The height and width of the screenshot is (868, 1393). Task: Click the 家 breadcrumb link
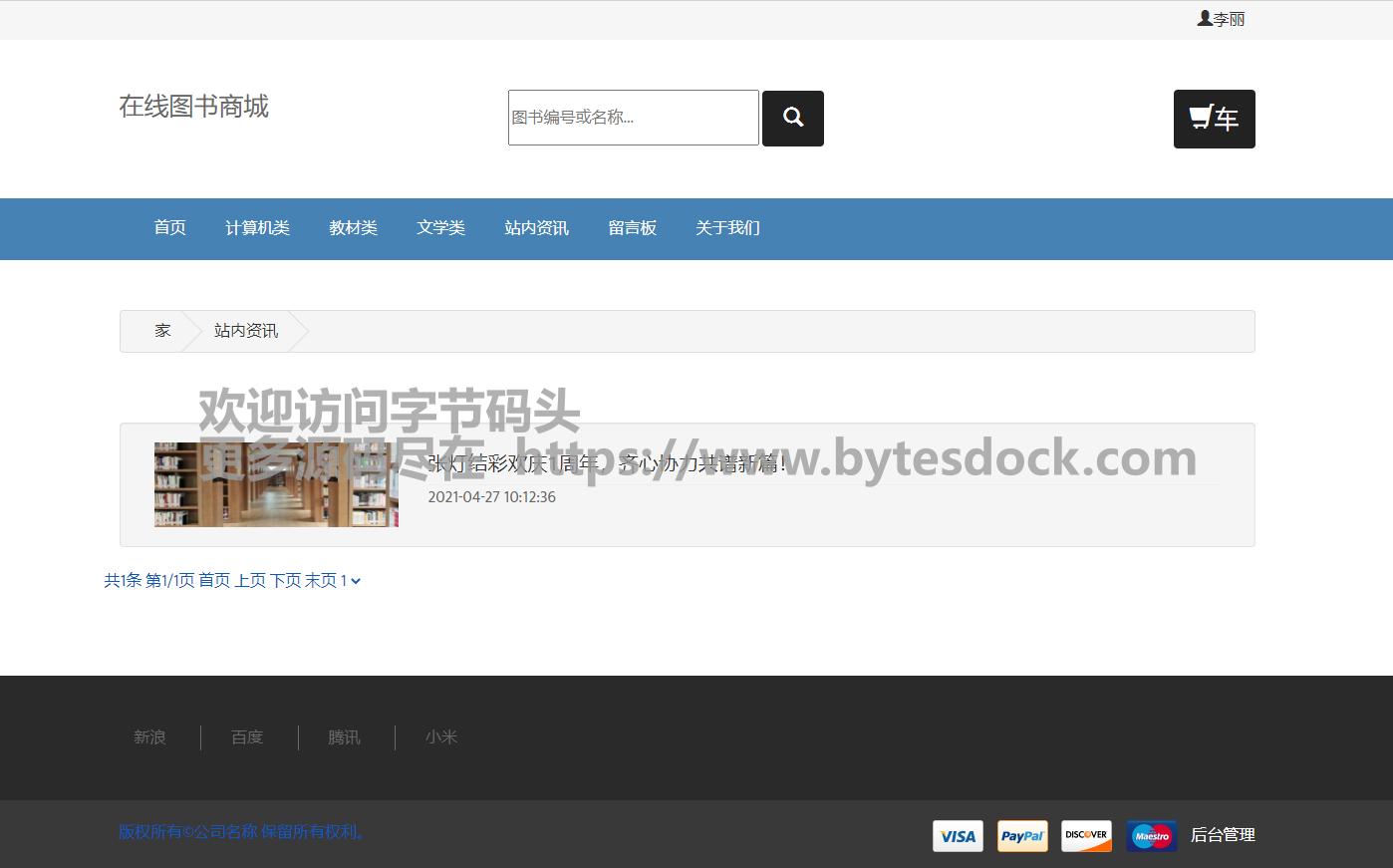pos(162,331)
